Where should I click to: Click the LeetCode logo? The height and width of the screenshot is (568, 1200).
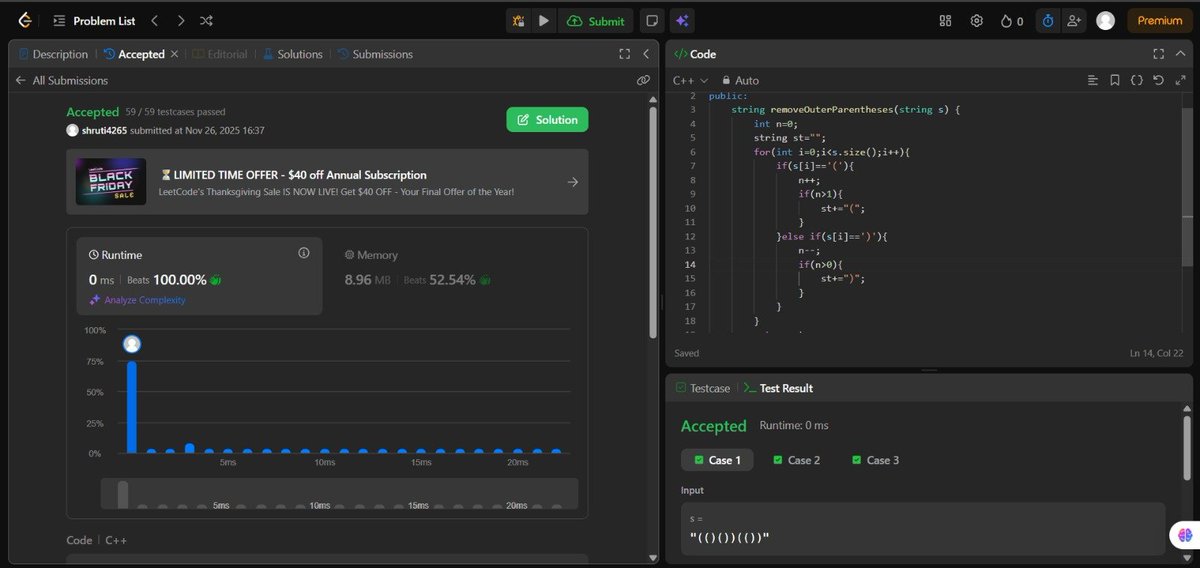(24, 20)
